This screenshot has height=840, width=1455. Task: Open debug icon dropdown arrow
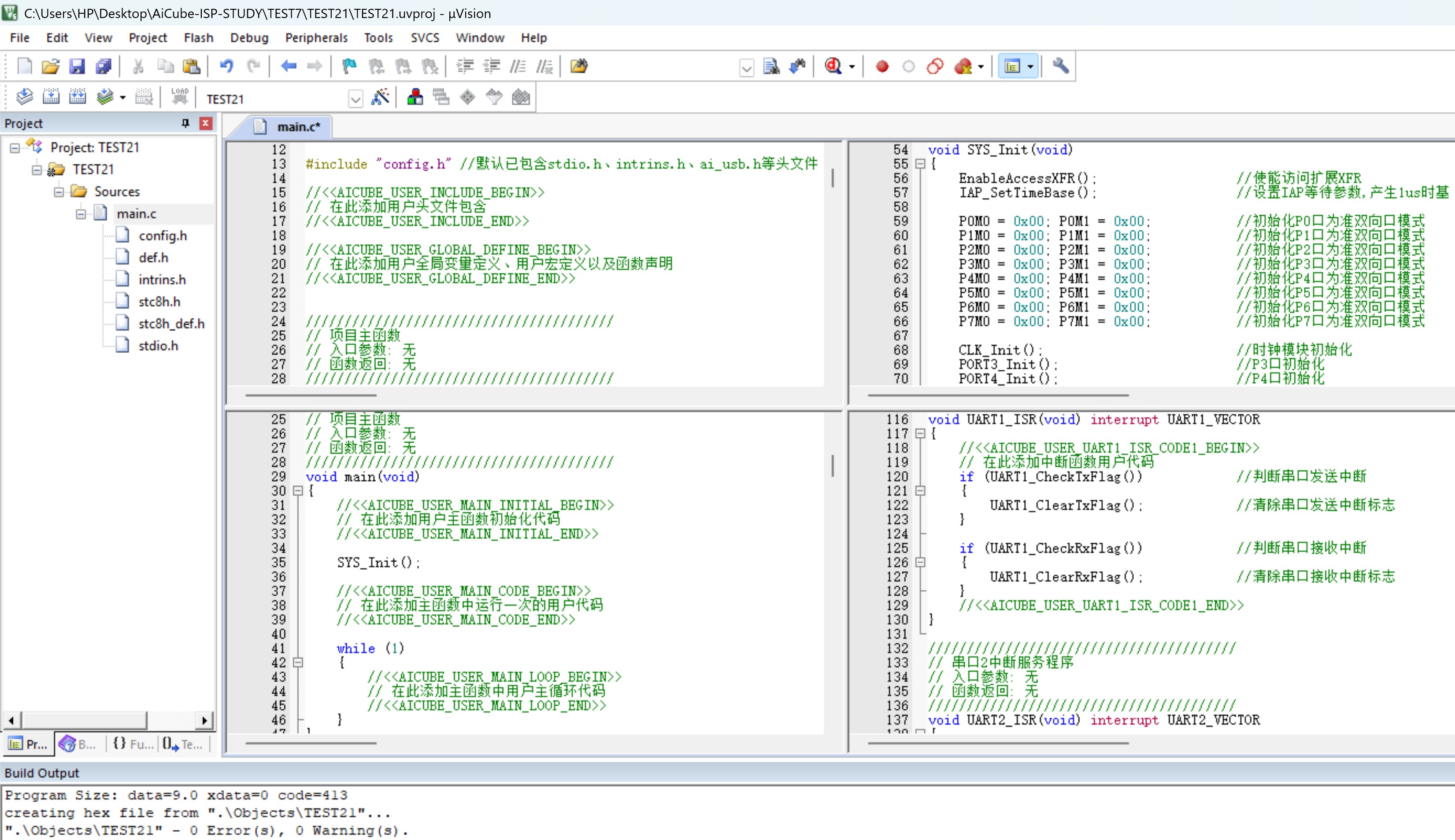tap(852, 67)
